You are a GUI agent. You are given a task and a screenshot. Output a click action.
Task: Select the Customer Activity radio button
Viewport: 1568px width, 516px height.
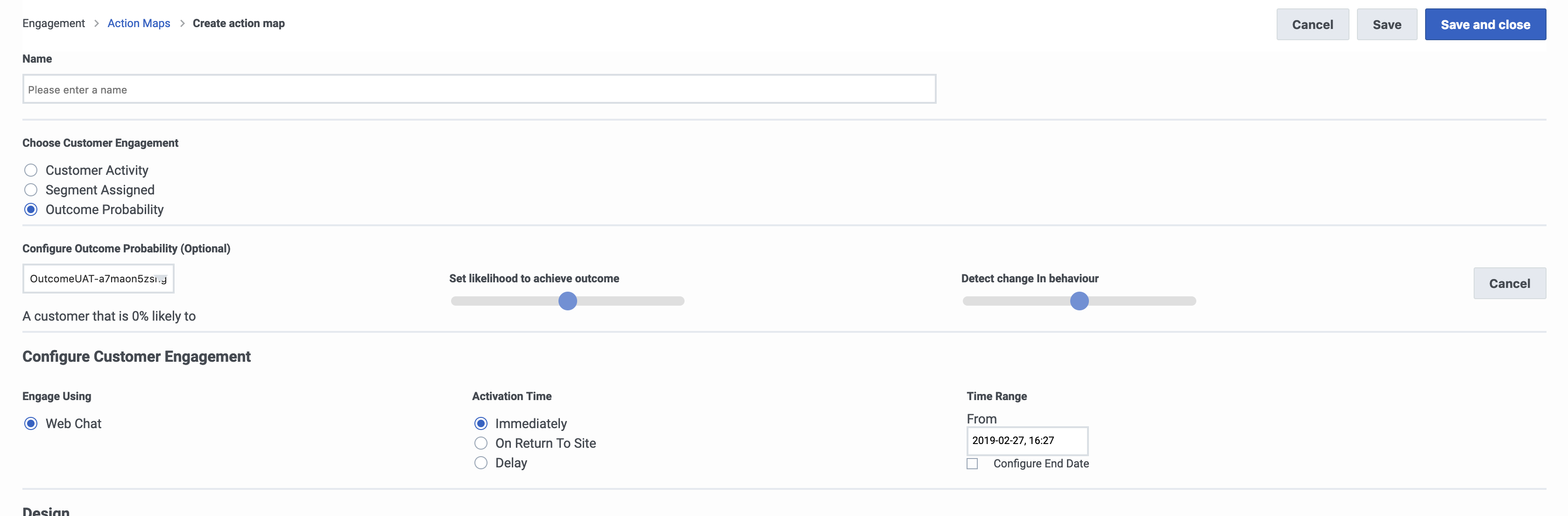click(31, 170)
